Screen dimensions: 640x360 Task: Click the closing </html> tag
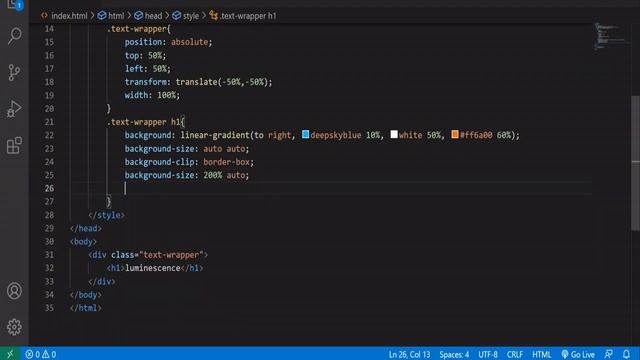(86, 308)
